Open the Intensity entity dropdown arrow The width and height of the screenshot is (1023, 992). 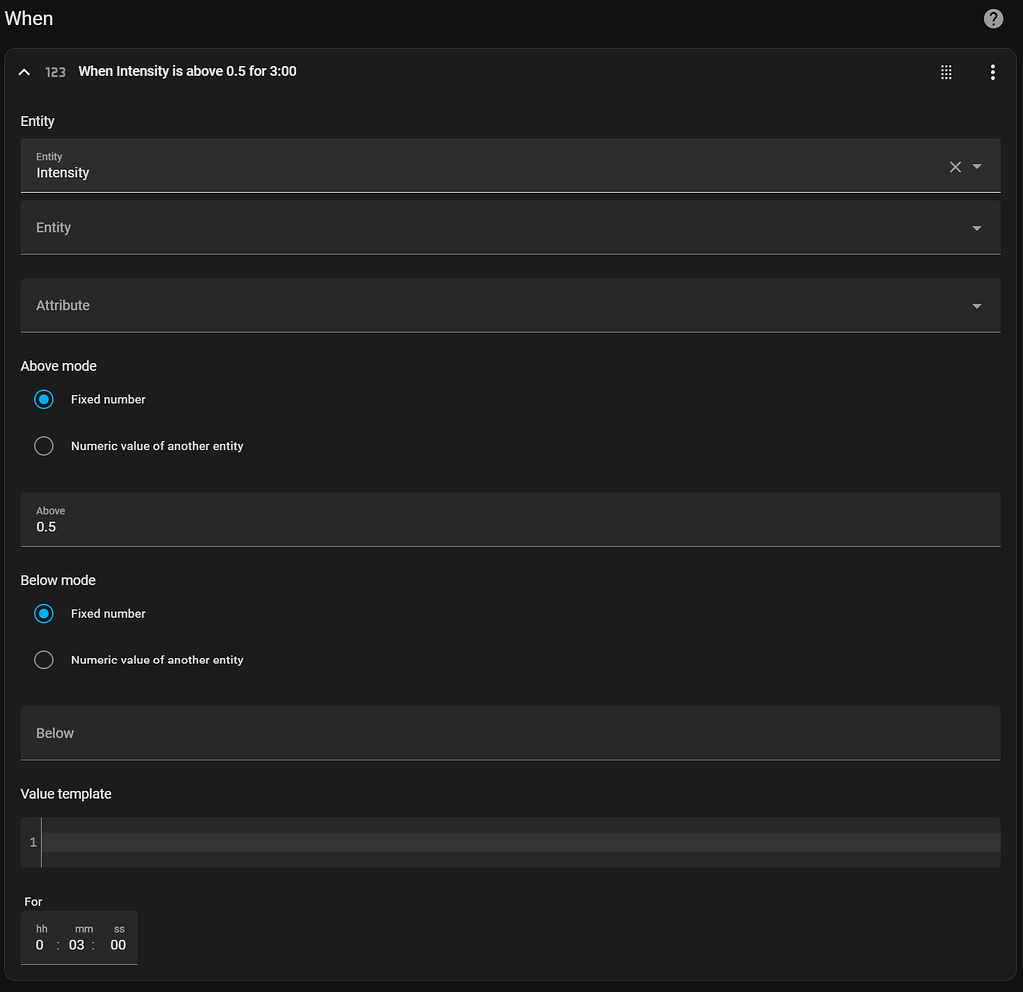pyautogui.click(x=977, y=167)
